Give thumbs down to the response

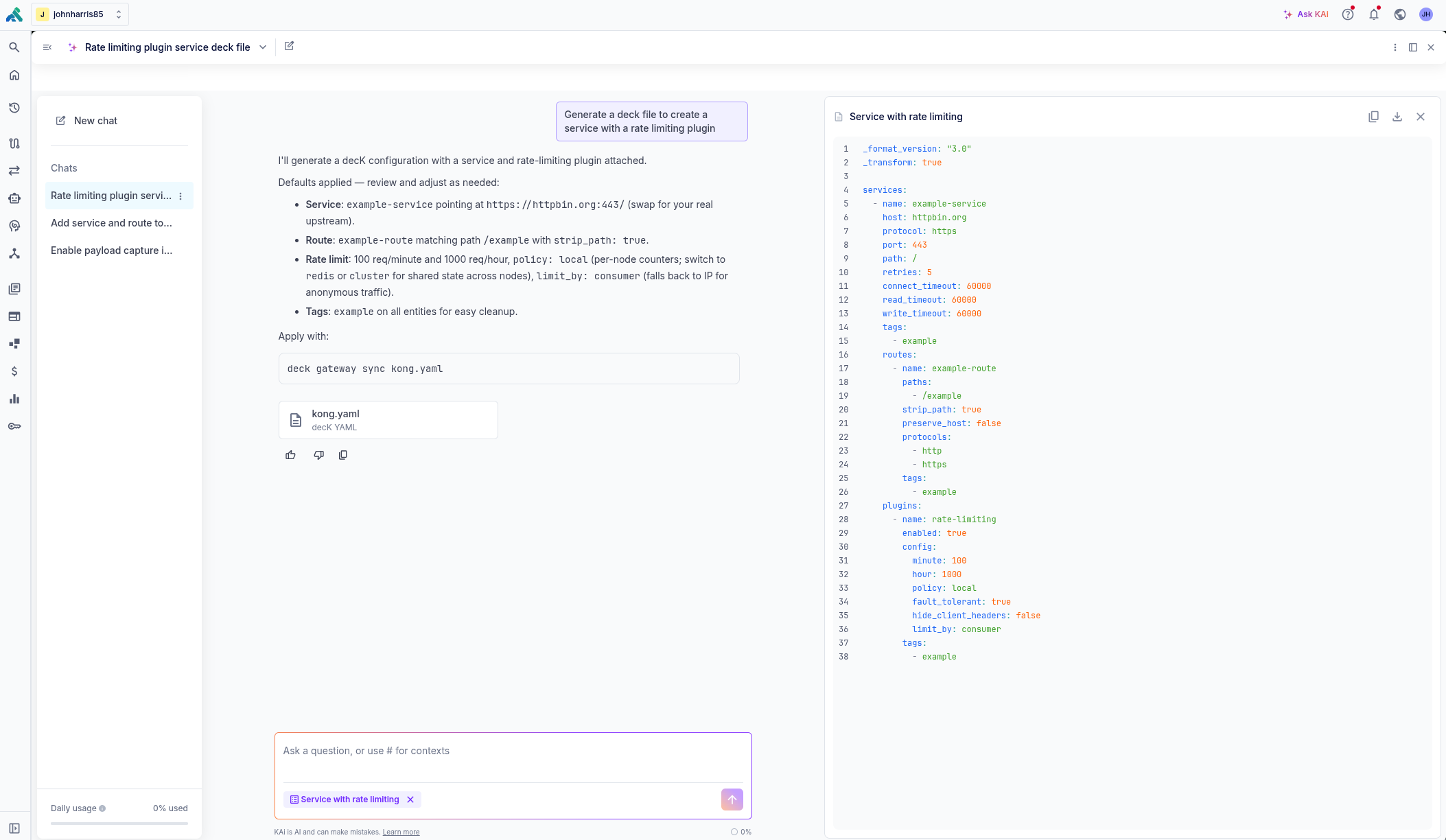[x=318, y=455]
